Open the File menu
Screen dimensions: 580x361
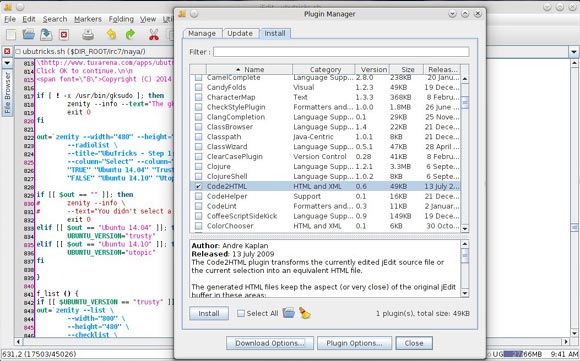(10, 19)
